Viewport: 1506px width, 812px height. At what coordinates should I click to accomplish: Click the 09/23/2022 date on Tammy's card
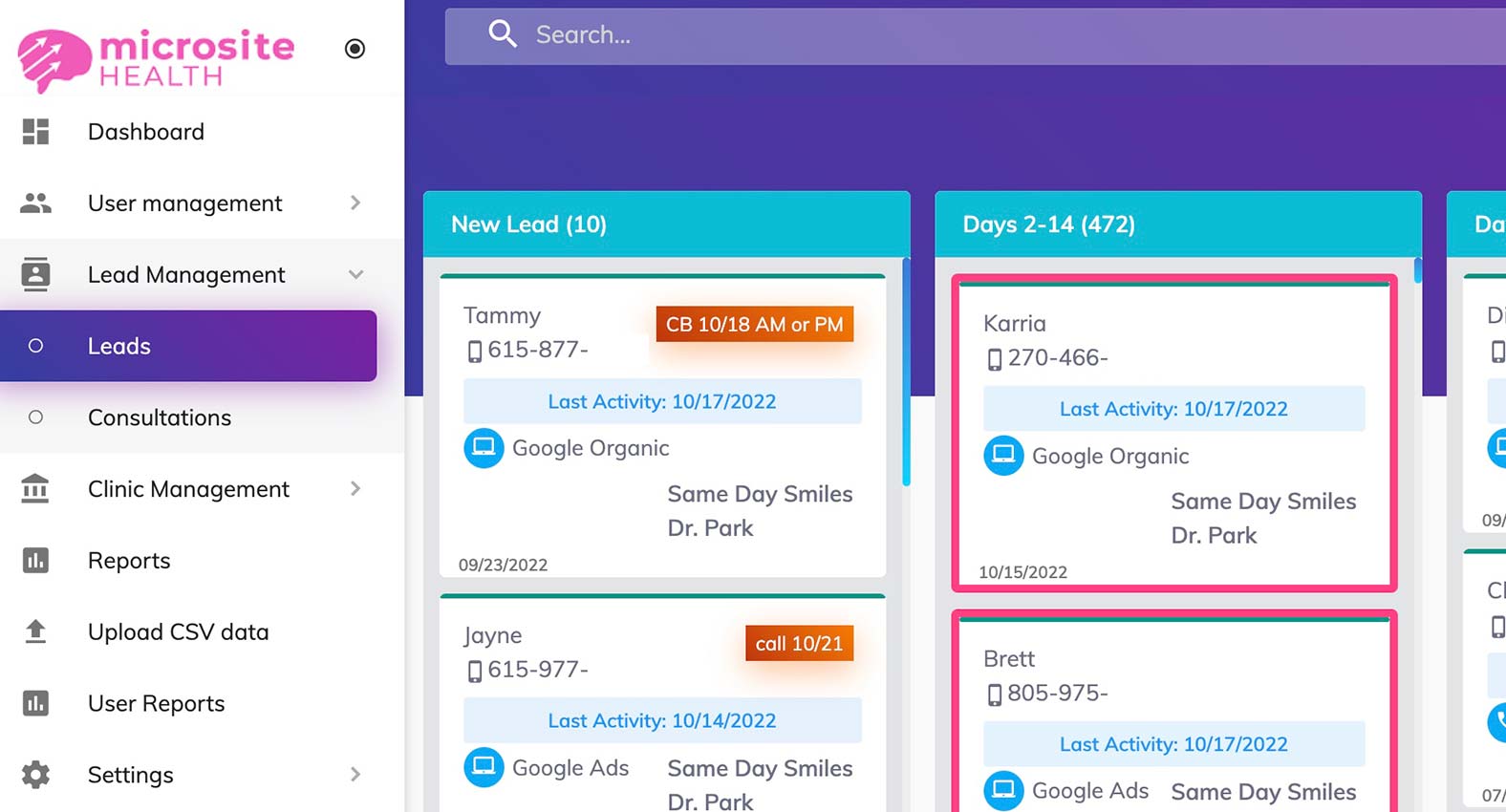click(503, 565)
